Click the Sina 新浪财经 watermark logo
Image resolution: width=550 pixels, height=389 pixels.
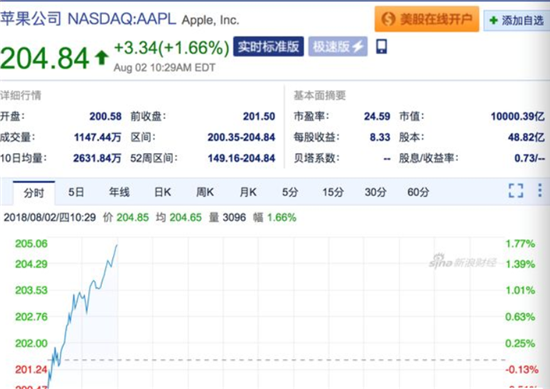[x=463, y=261]
